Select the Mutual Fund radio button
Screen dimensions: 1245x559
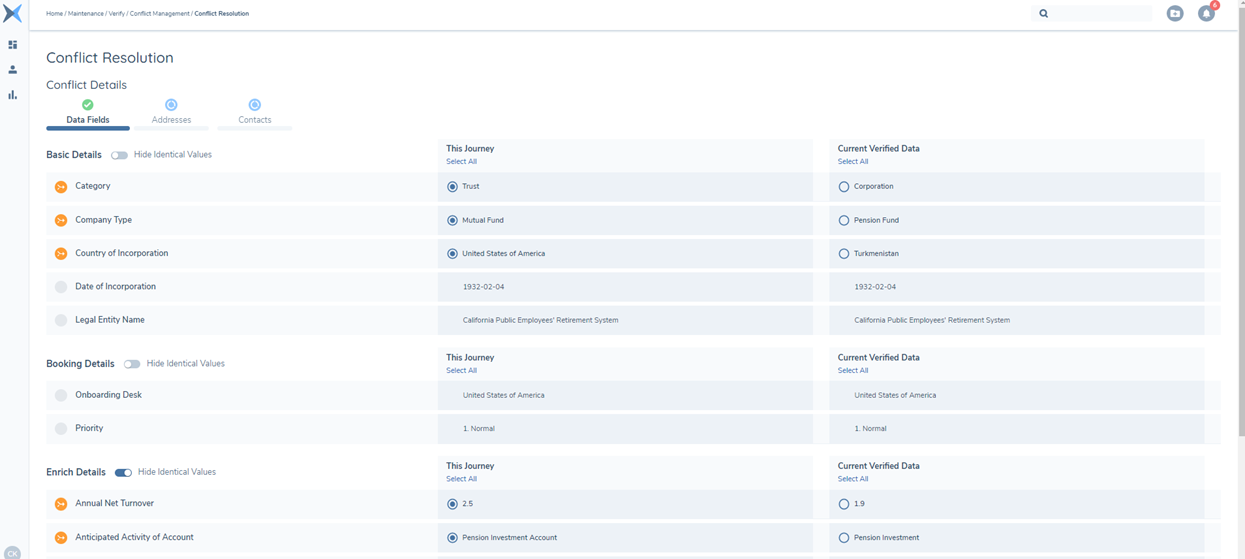point(452,220)
